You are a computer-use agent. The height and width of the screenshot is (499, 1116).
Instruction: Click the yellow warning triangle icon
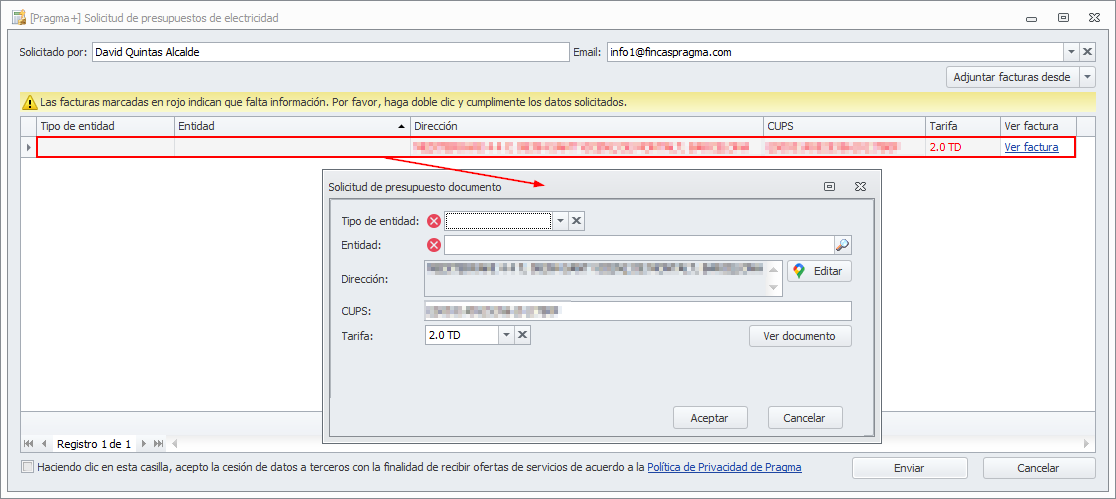(29, 103)
